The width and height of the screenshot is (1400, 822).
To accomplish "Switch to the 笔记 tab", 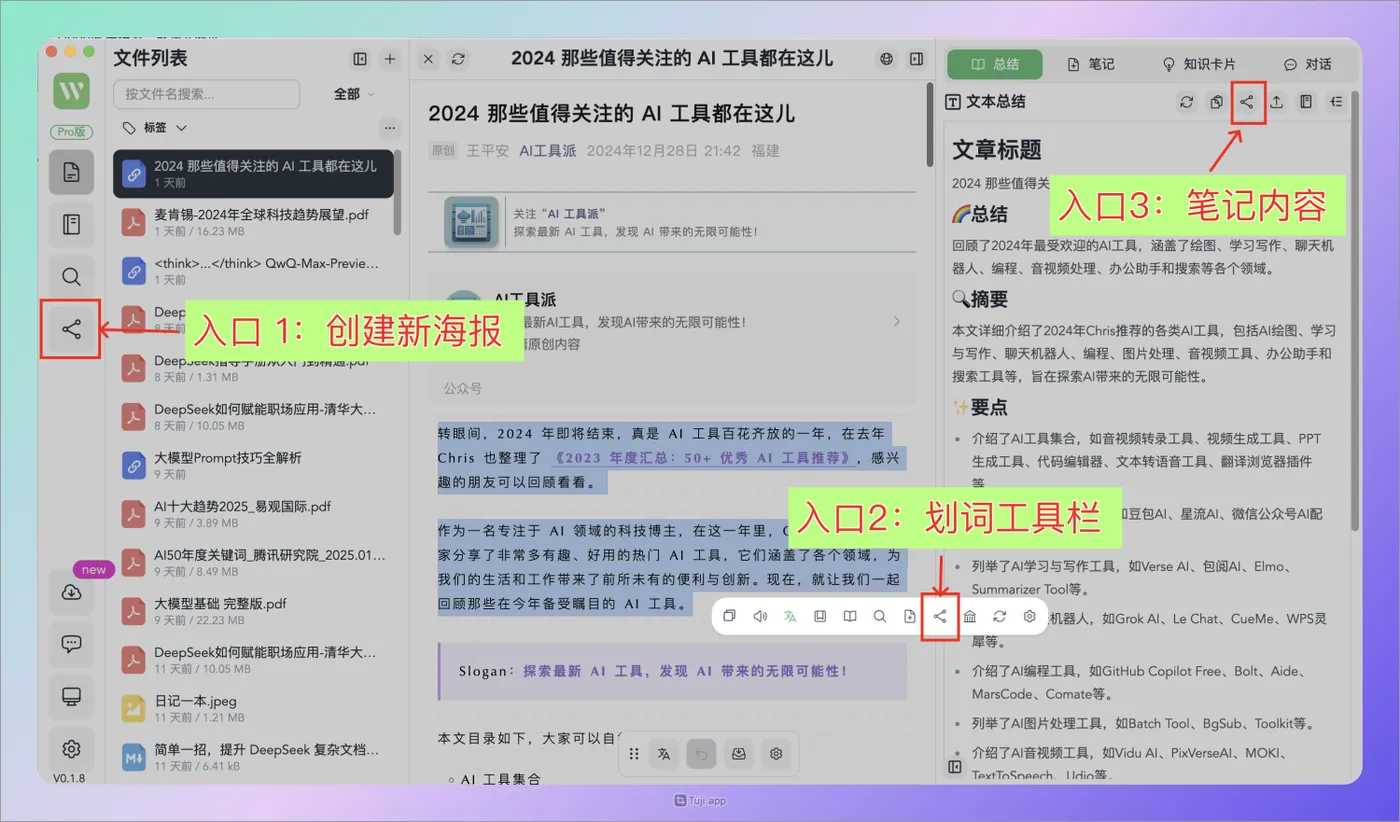I will (1090, 64).
